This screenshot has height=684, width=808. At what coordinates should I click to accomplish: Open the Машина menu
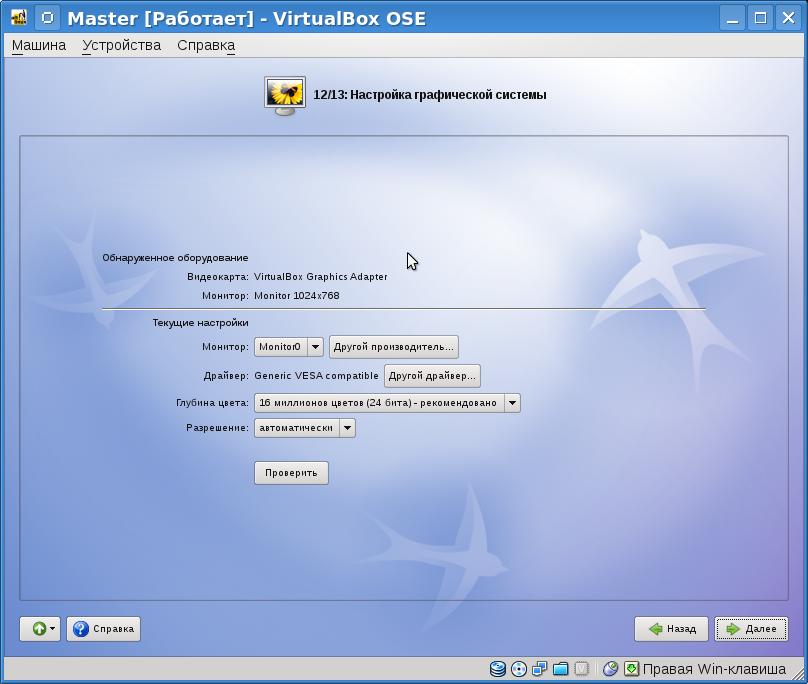click(x=39, y=45)
